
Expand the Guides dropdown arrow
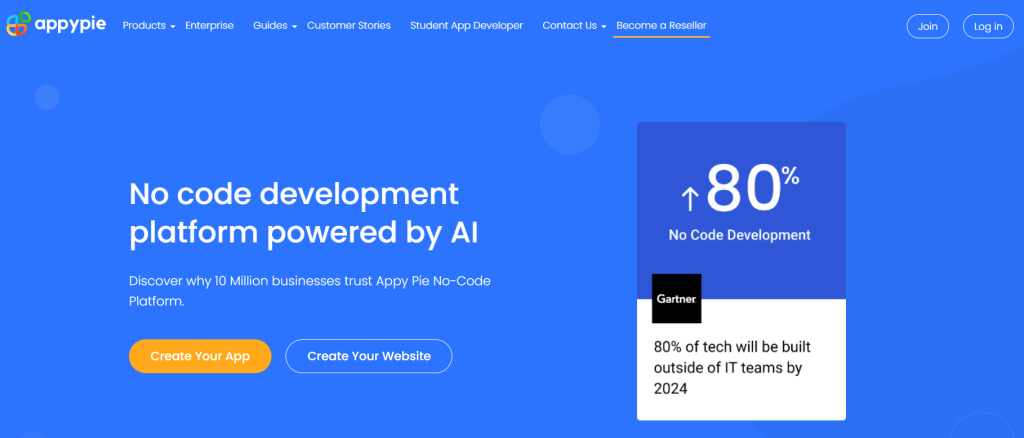click(295, 27)
